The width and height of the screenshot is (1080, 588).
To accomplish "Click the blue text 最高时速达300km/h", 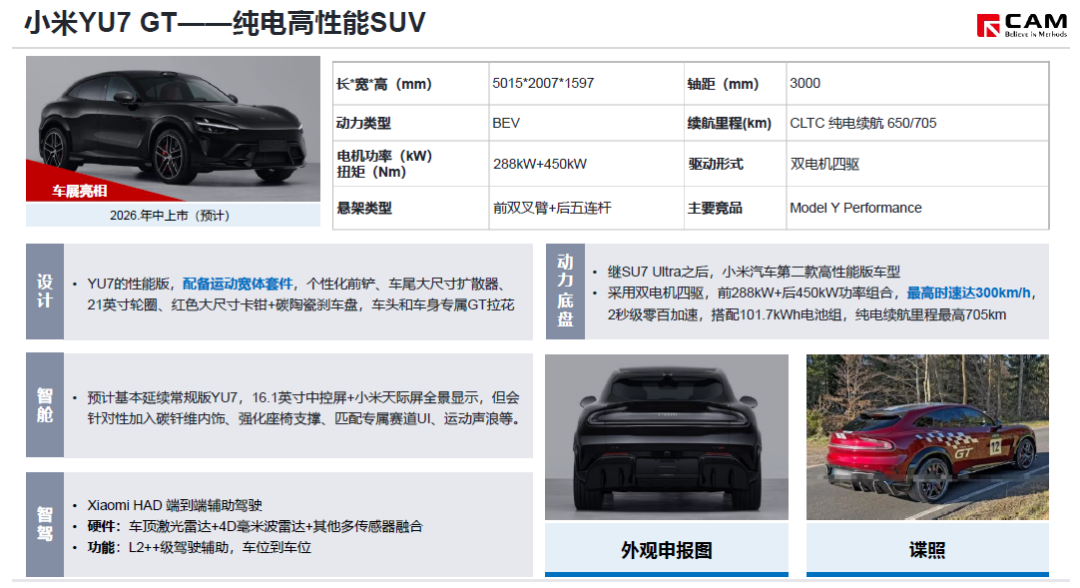I will (968, 293).
